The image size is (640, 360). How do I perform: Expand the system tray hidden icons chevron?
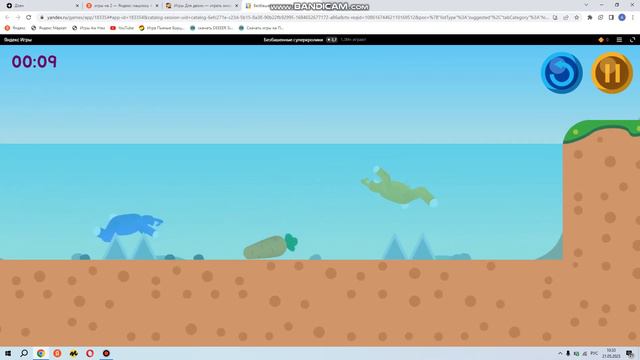(560, 353)
